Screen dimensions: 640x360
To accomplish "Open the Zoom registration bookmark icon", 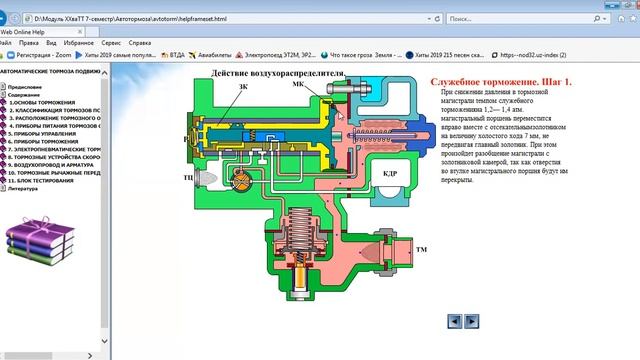I will click(x=11, y=55).
